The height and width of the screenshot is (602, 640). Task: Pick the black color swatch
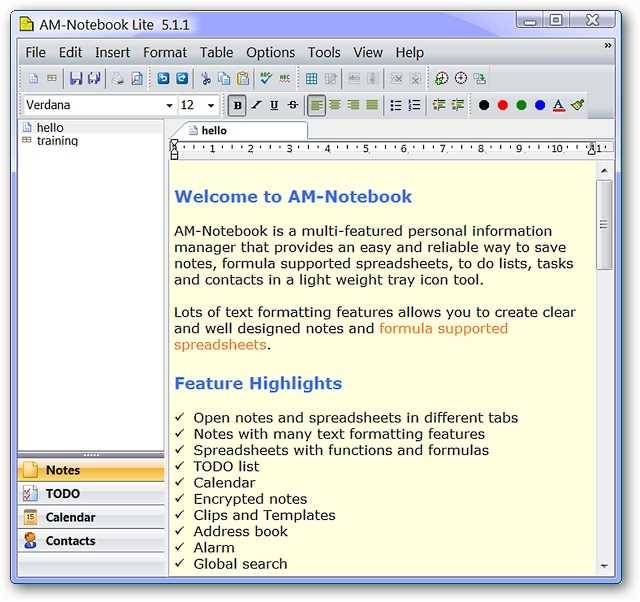[x=484, y=105]
